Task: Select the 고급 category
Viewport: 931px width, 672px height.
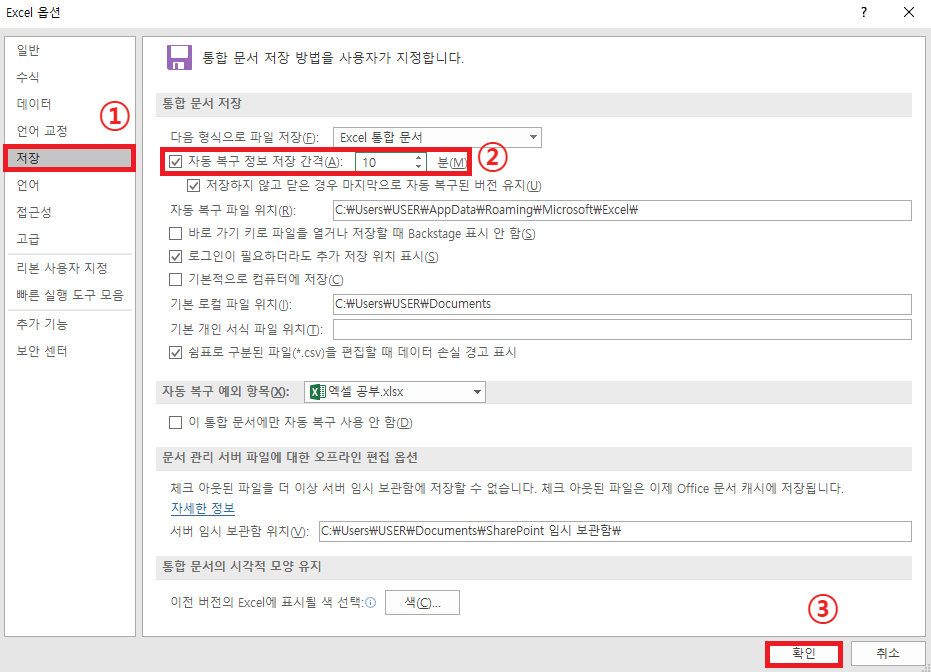Action: (x=69, y=239)
